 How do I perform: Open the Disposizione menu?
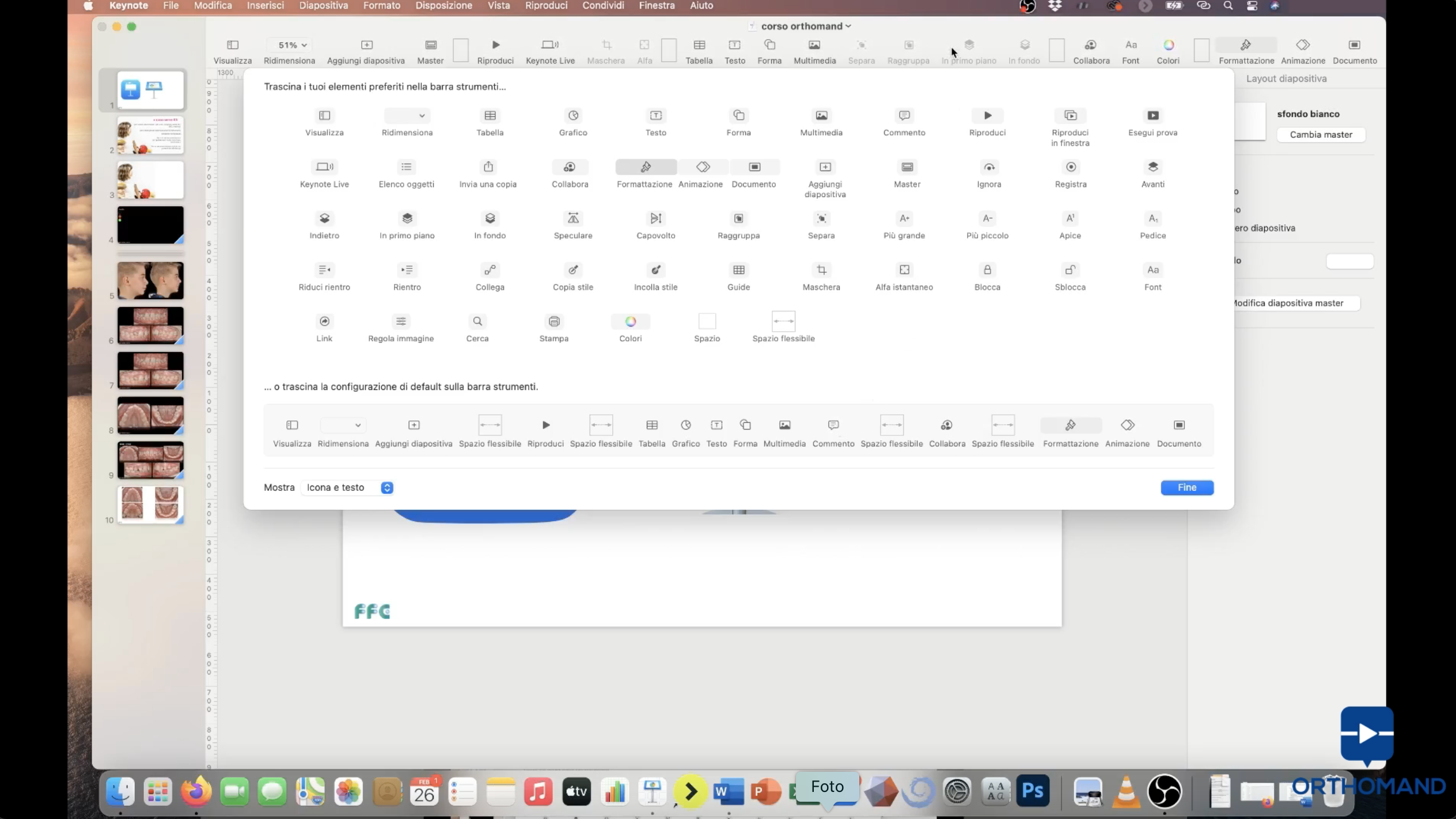point(443,6)
